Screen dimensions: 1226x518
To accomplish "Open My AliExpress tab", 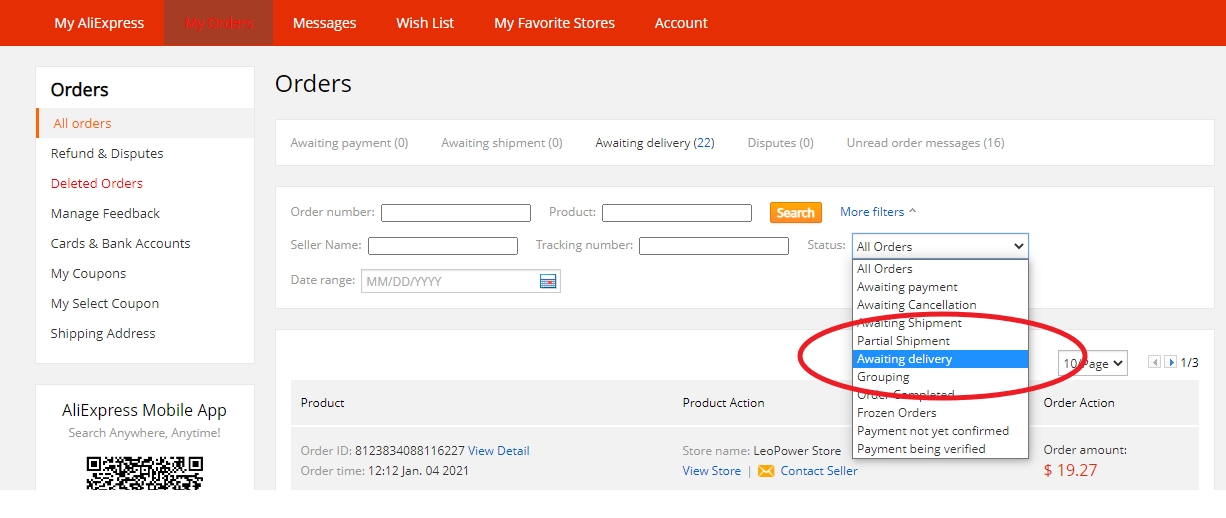I will pyautogui.click(x=99, y=22).
